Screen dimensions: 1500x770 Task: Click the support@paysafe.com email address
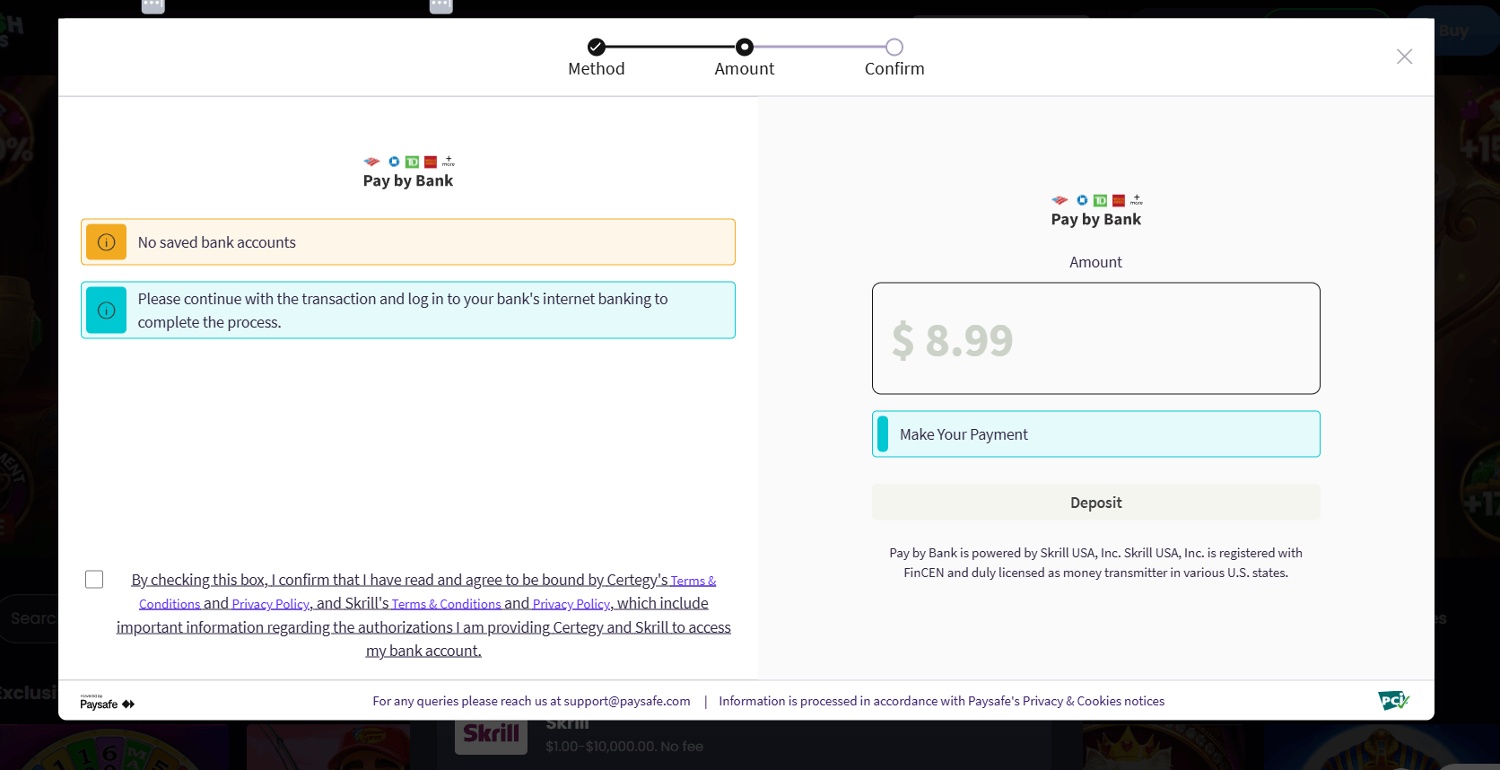pyautogui.click(x=626, y=701)
